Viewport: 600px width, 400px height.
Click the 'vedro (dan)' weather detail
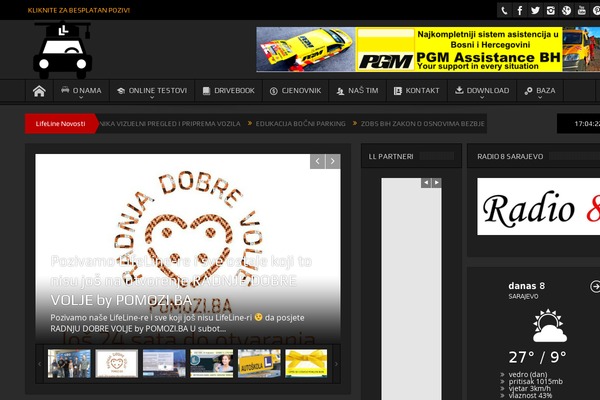528,374
